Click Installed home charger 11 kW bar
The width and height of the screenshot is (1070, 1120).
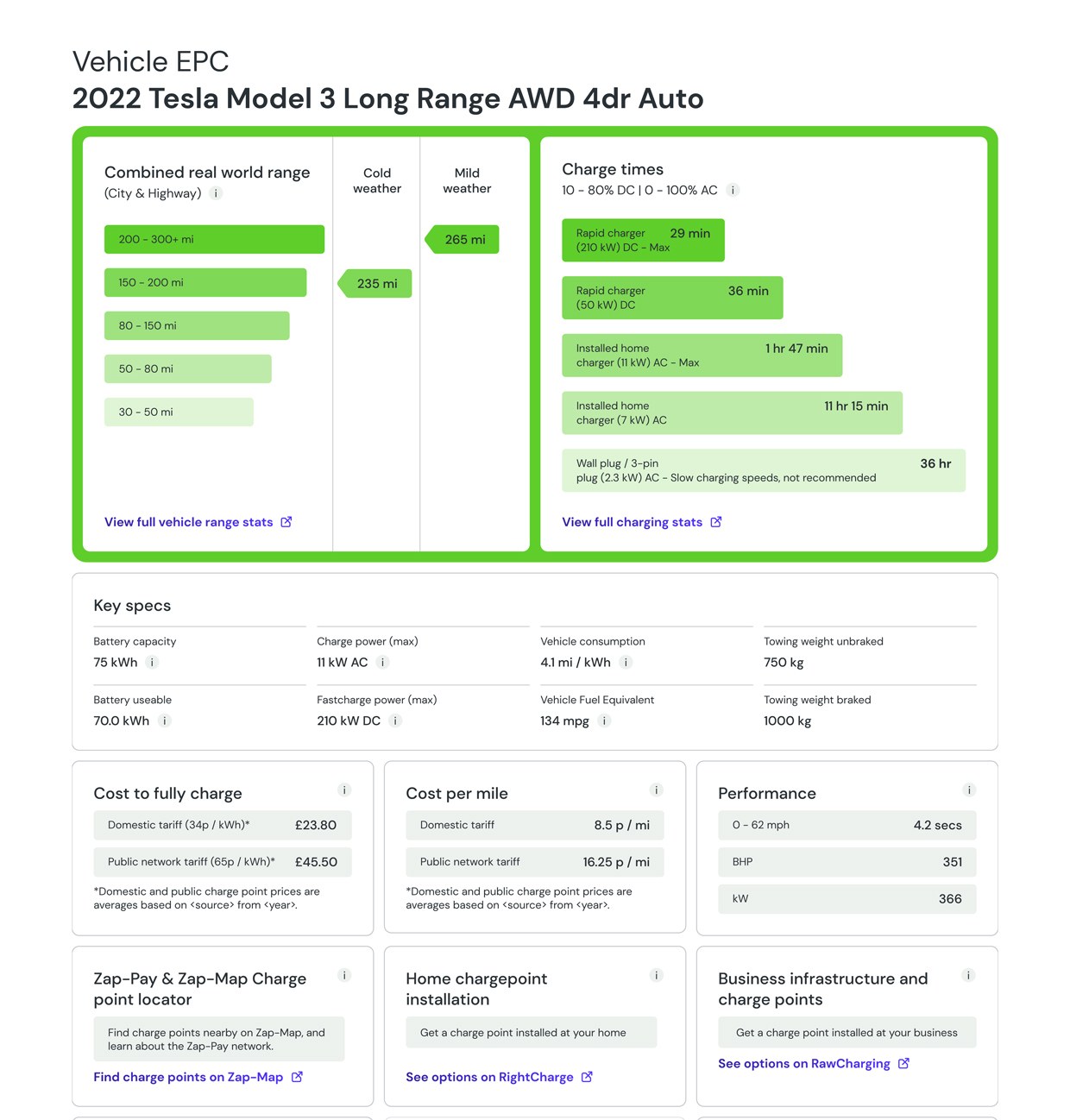[702, 355]
